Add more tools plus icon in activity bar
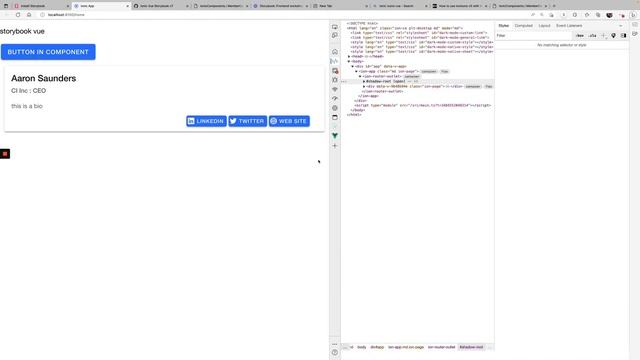640x360 pixels. tap(335, 146)
